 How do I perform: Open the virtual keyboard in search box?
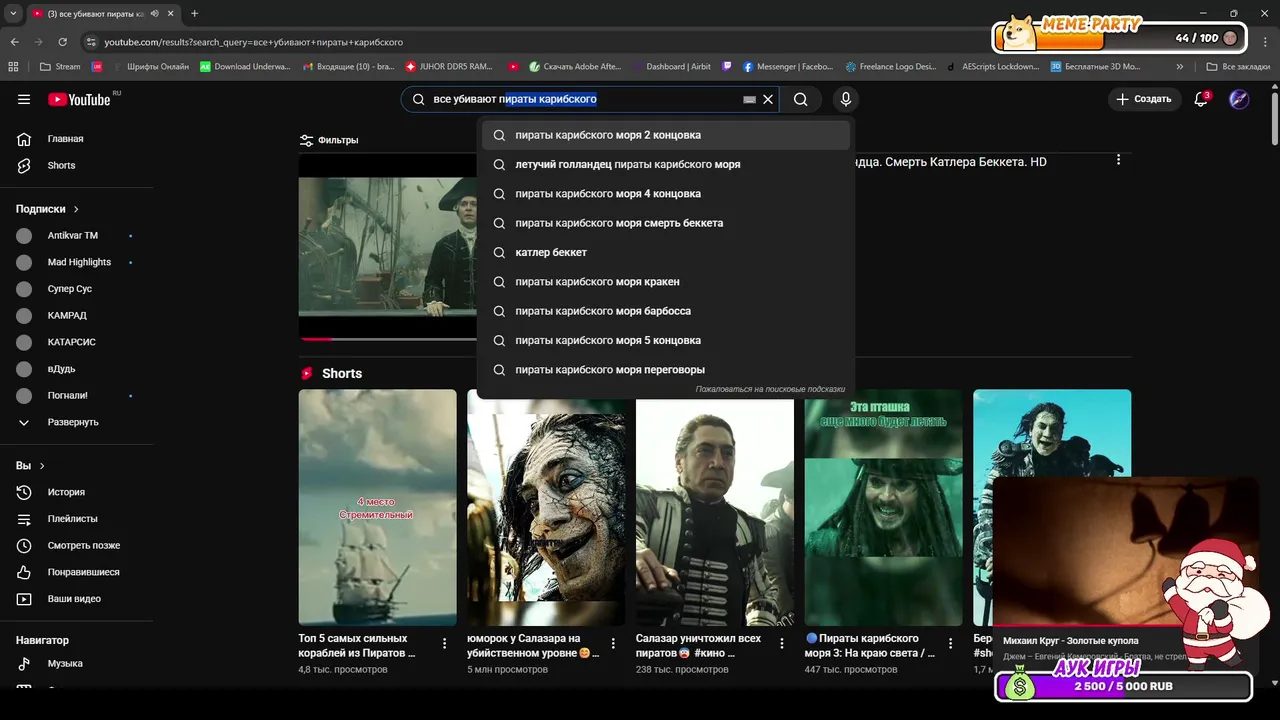750,100
